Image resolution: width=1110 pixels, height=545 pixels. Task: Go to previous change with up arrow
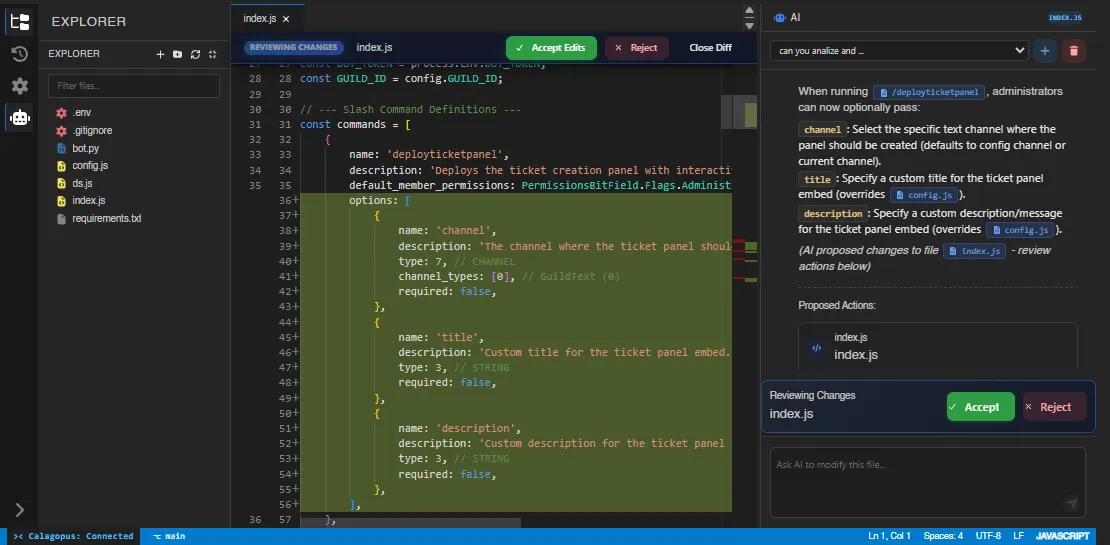coord(750,11)
